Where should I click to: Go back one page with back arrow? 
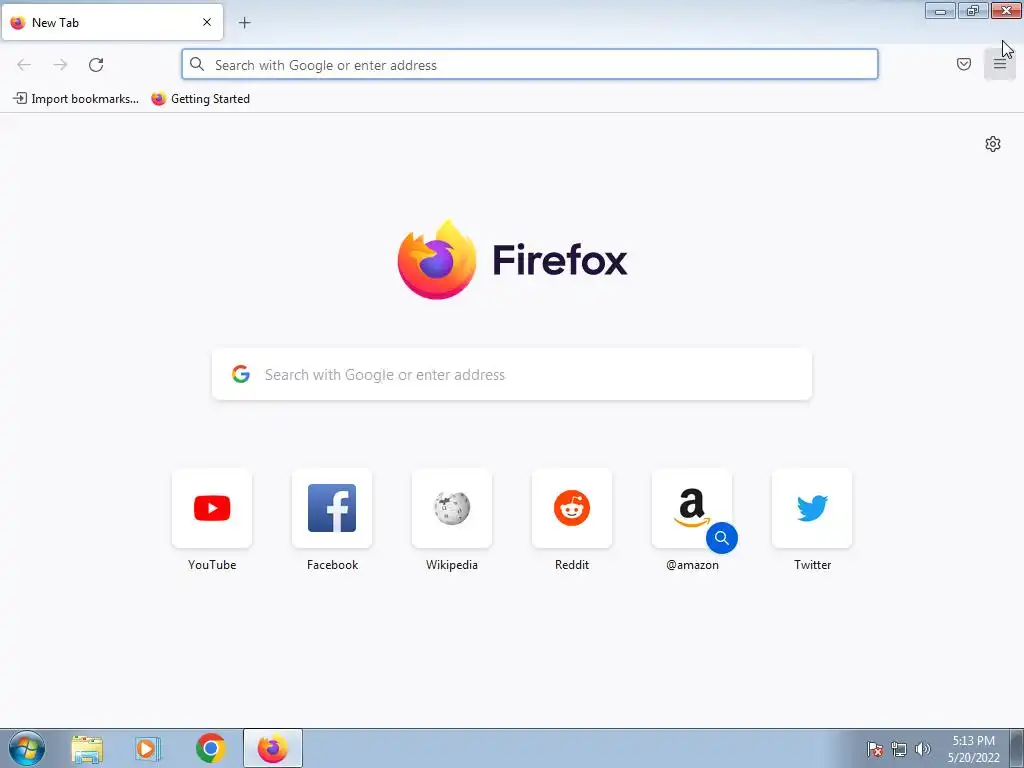click(x=24, y=65)
